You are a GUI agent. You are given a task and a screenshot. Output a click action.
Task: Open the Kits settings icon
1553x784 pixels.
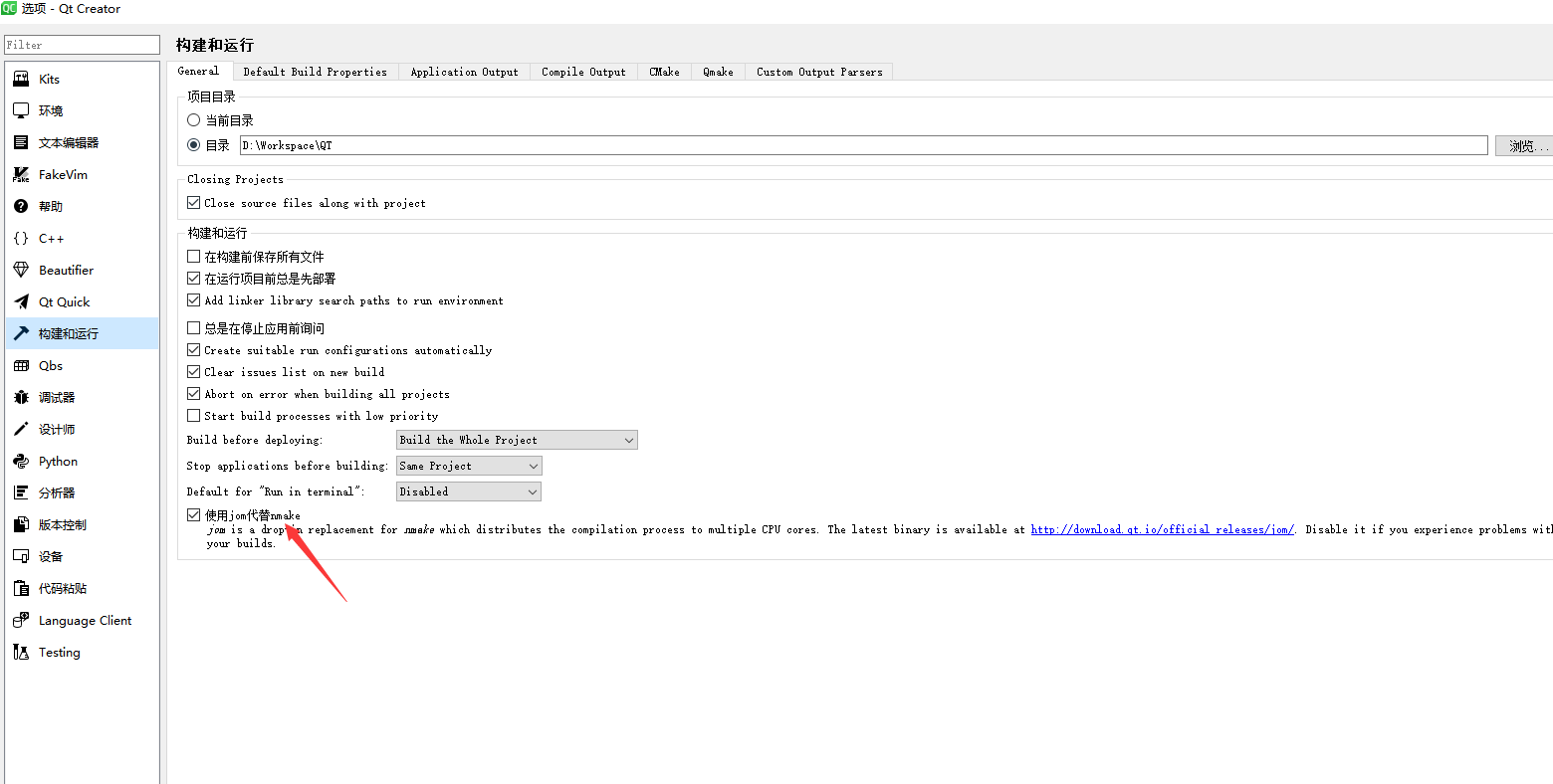click(21, 79)
